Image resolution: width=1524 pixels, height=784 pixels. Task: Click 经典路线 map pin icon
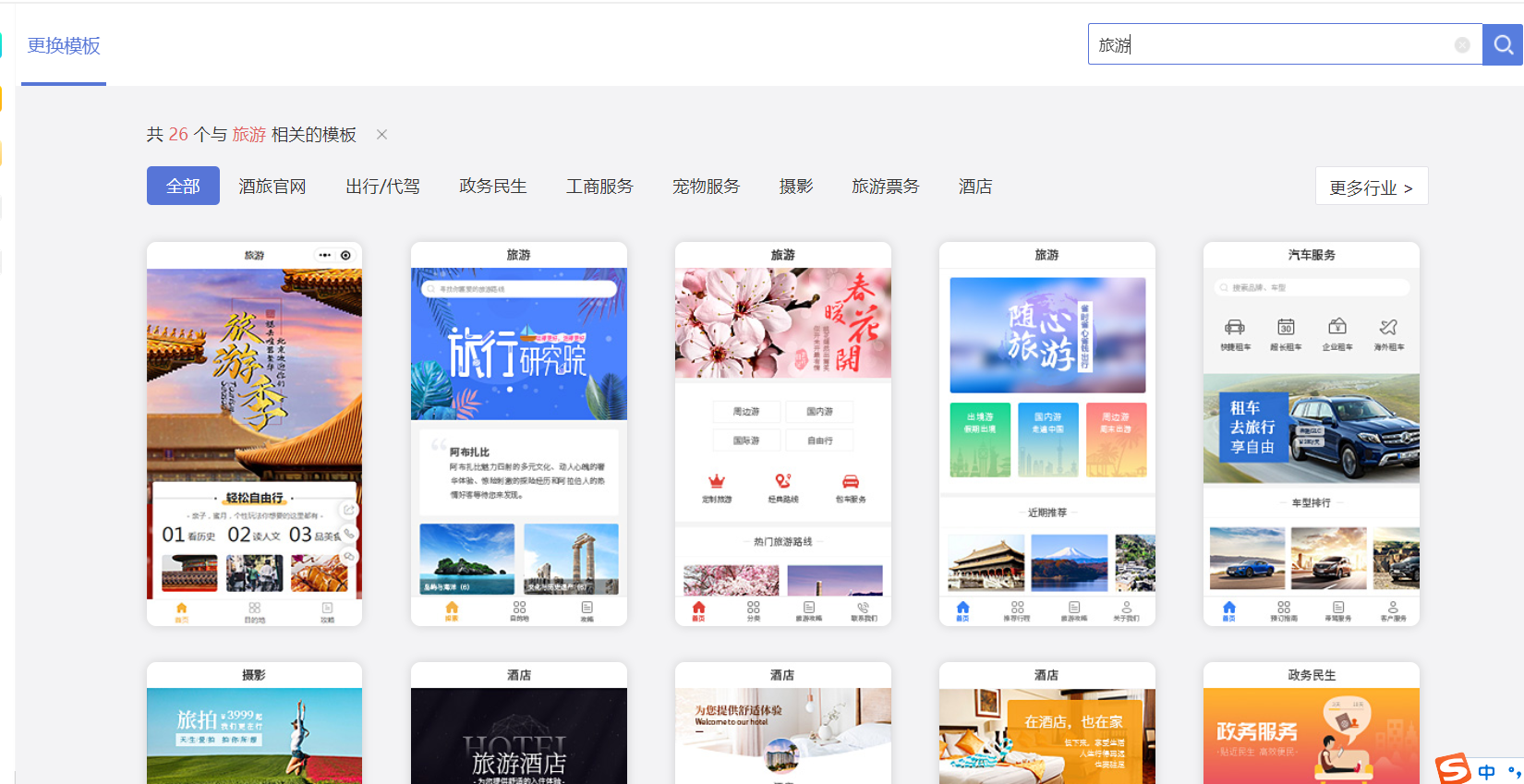click(783, 481)
